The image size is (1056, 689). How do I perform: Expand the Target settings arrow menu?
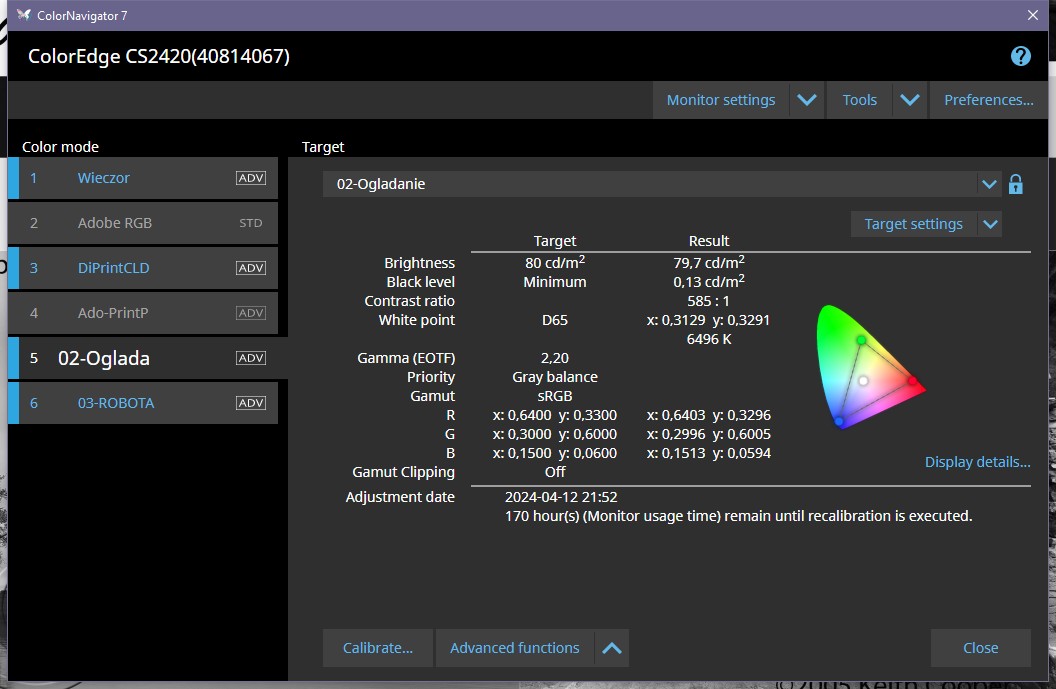click(990, 224)
